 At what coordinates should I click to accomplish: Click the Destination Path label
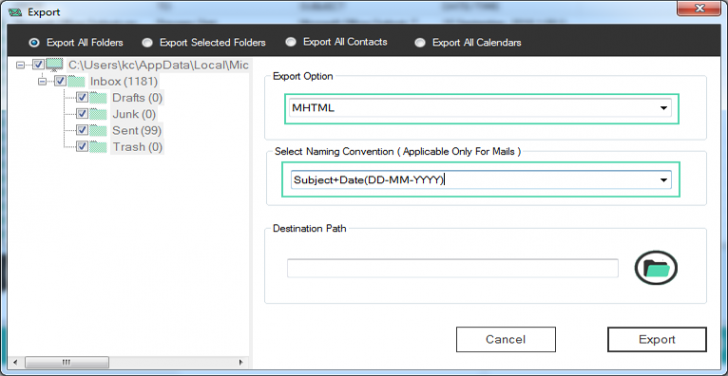coord(309,228)
